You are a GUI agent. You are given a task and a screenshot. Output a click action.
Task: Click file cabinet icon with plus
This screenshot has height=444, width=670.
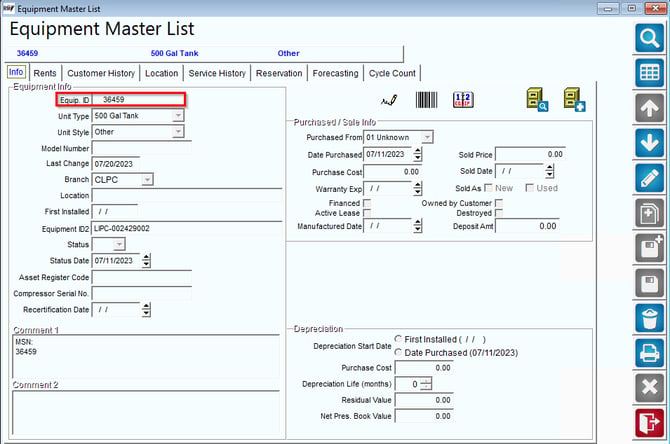(574, 100)
